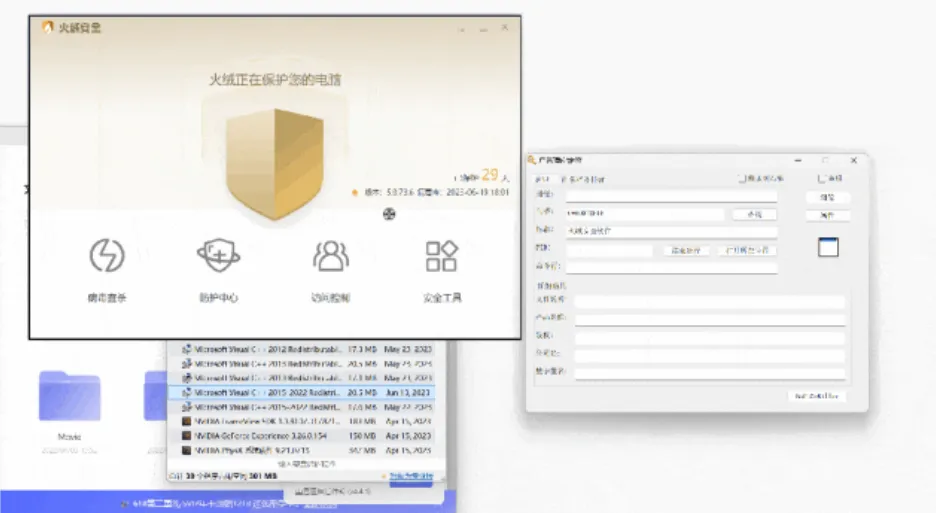
Task: Click icon of Visual C++ 2012 Redistributable row
Action: (186, 349)
